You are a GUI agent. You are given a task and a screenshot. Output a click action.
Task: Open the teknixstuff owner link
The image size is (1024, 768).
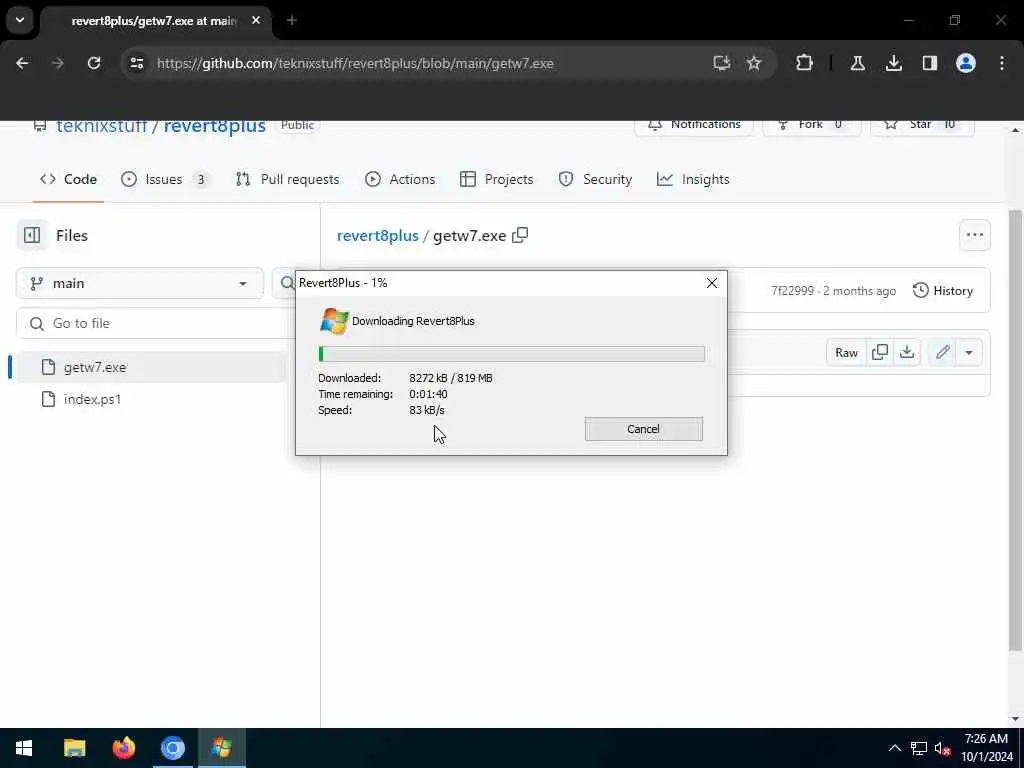coord(101,125)
